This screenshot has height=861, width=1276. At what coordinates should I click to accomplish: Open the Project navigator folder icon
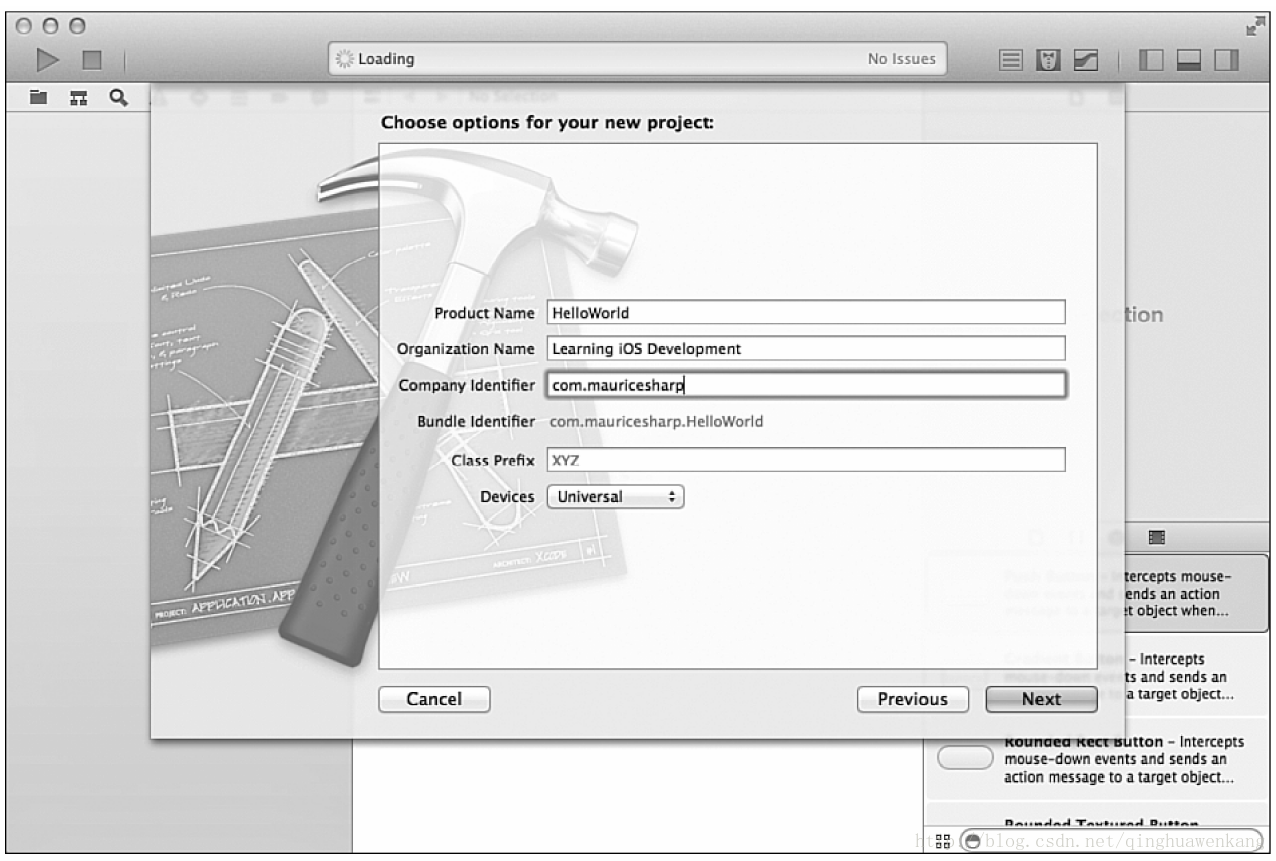point(38,97)
